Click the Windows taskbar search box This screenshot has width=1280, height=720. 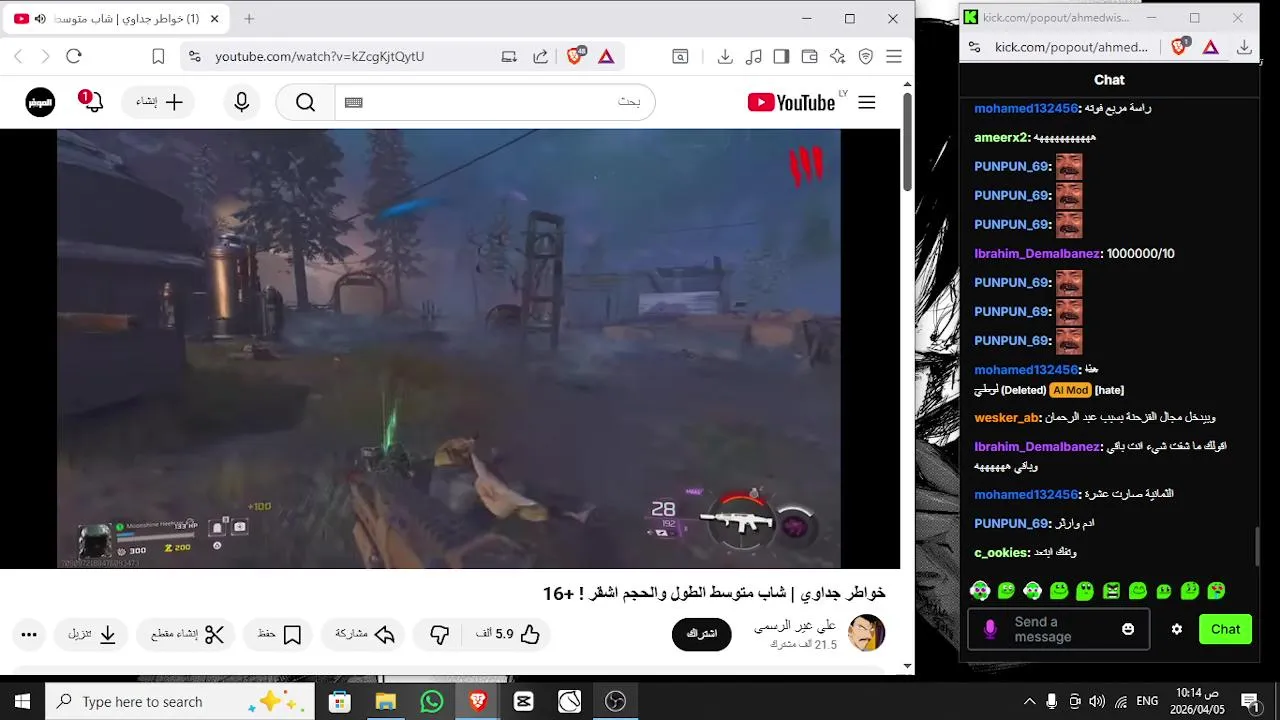(180, 701)
